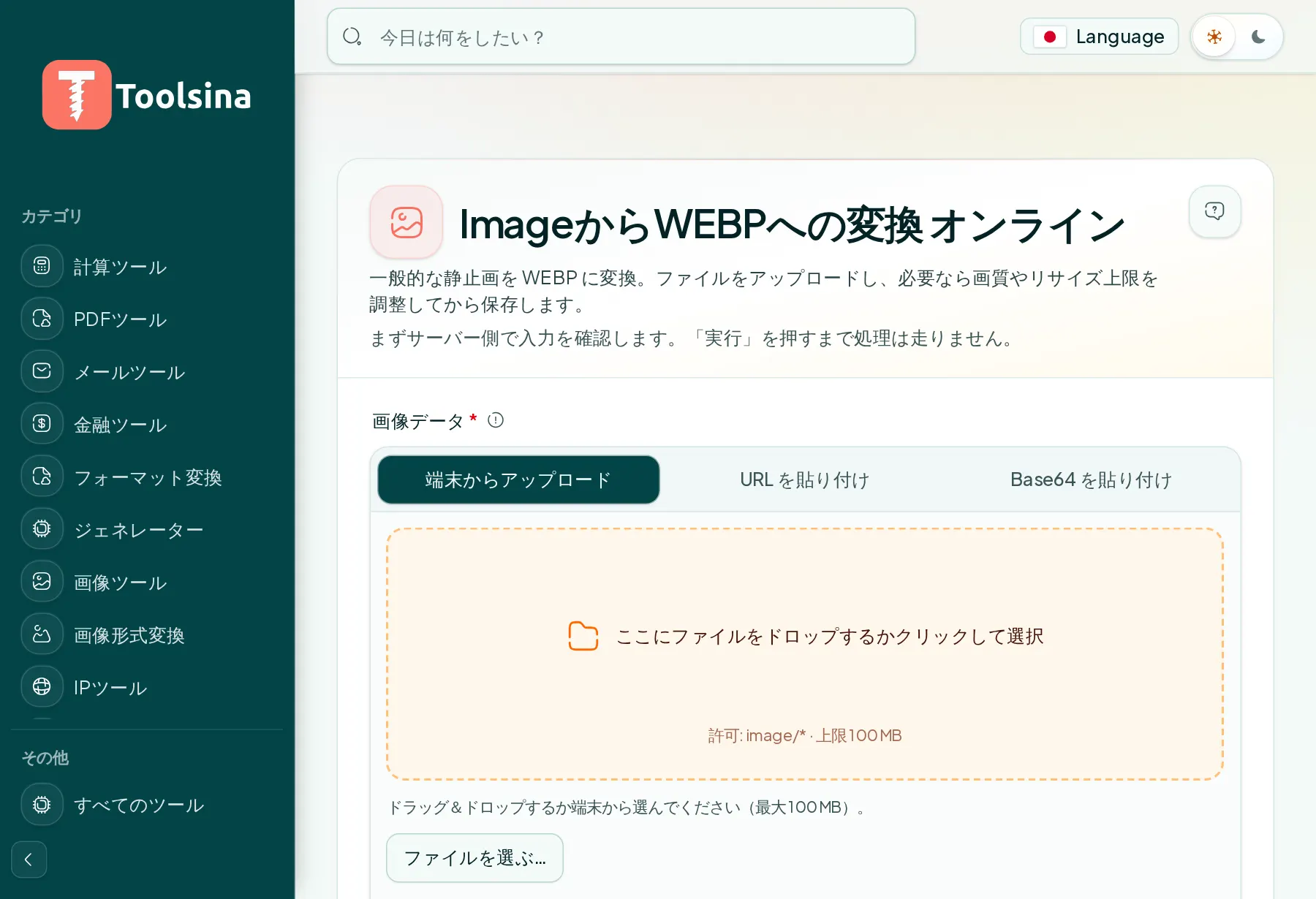Open PDFツール category

(x=146, y=319)
